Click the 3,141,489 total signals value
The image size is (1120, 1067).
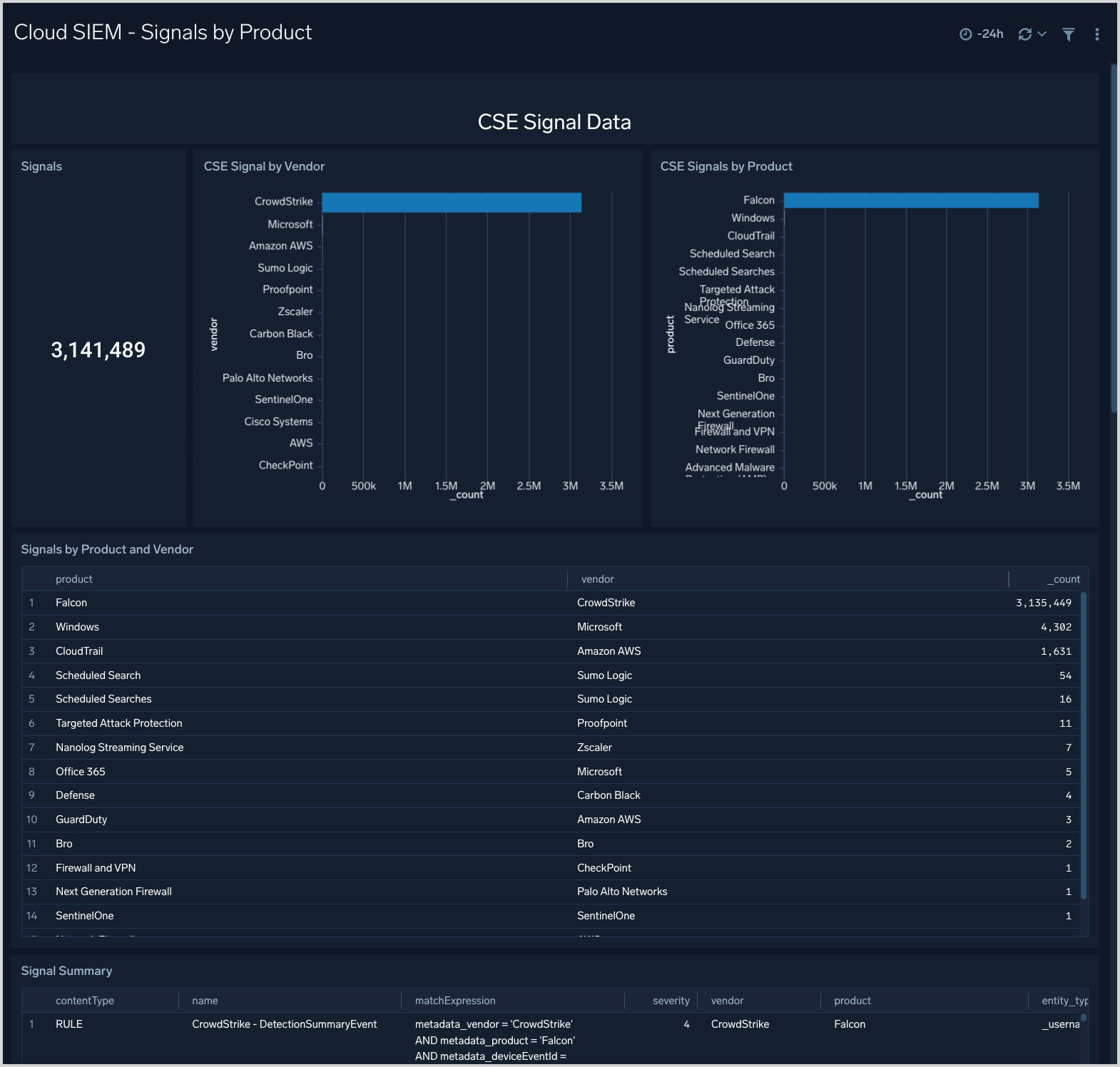[98, 350]
